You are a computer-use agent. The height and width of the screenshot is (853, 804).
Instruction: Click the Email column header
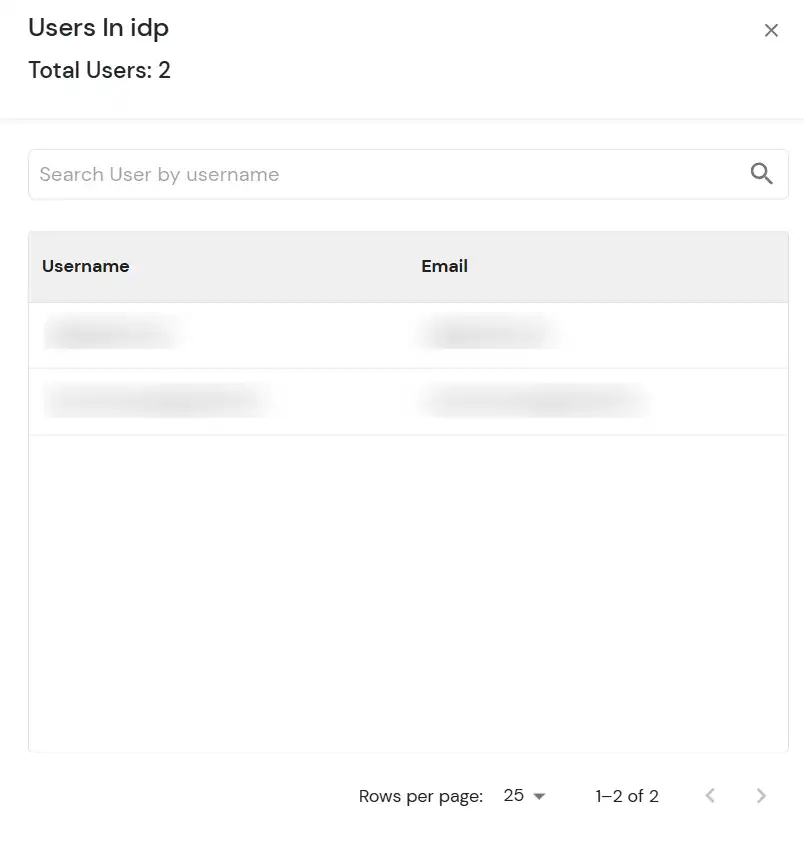(x=444, y=266)
